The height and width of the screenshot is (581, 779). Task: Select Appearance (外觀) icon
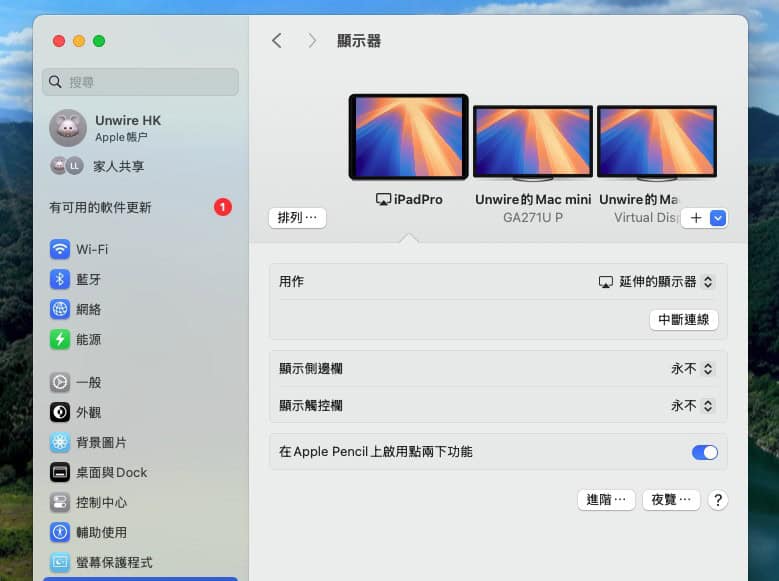click(60, 412)
